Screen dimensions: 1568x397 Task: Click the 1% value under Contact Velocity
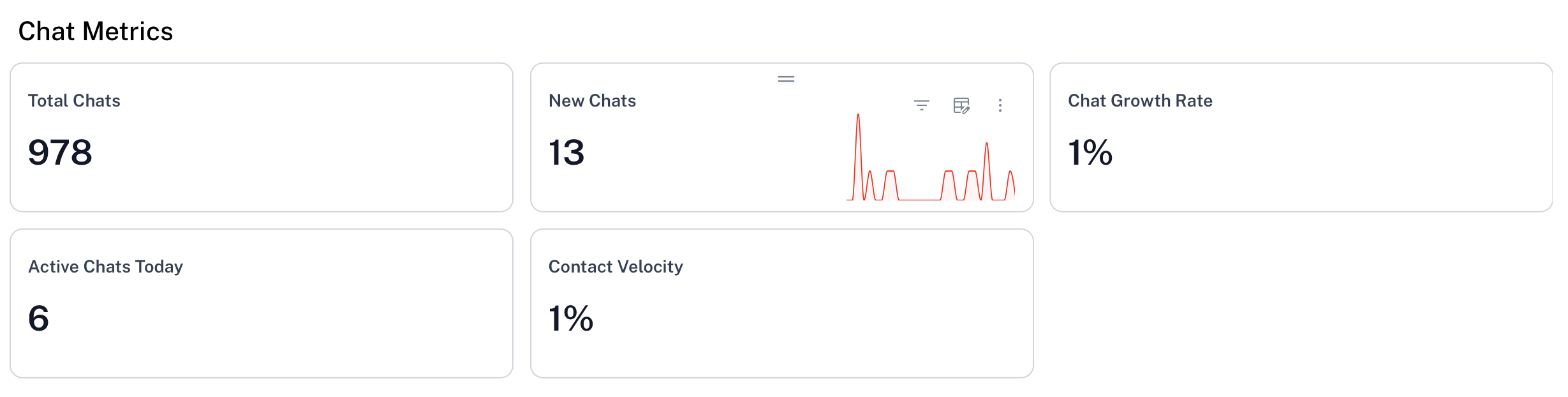[571, 318]
